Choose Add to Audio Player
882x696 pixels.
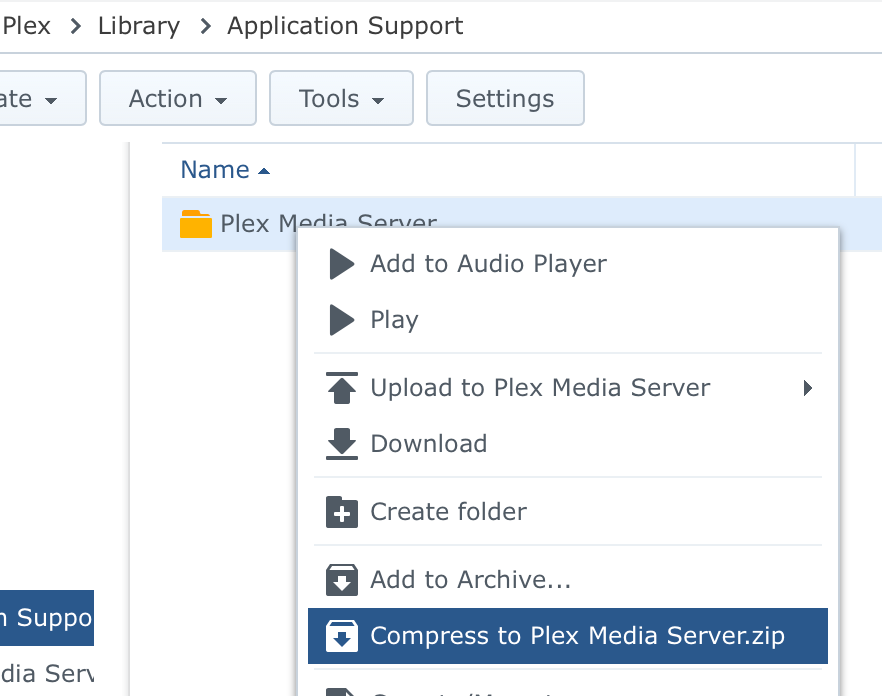click(568, 264)
